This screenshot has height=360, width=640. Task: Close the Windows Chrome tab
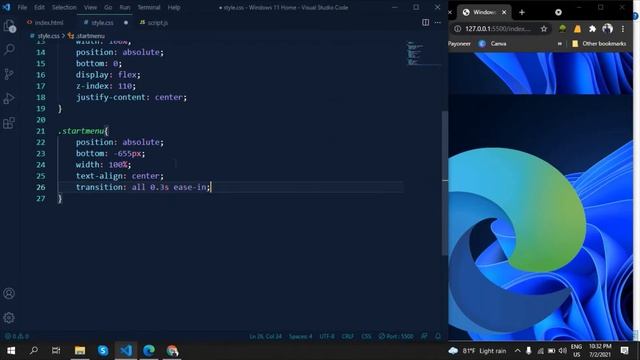click(504, 12)
